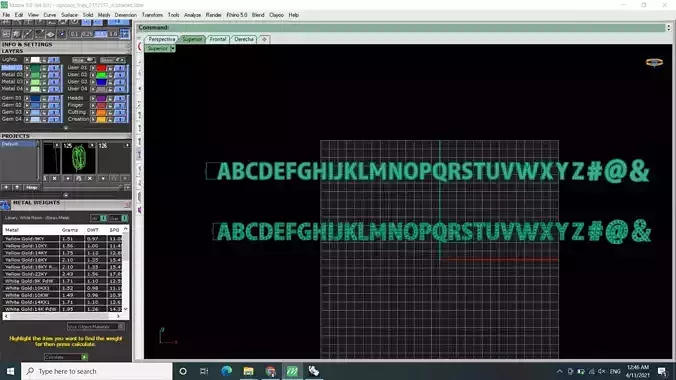The width and height of the screenshot is (676, 380).
Task: Click the plus icon under thumbnail 126
Action: pos(103,178)
